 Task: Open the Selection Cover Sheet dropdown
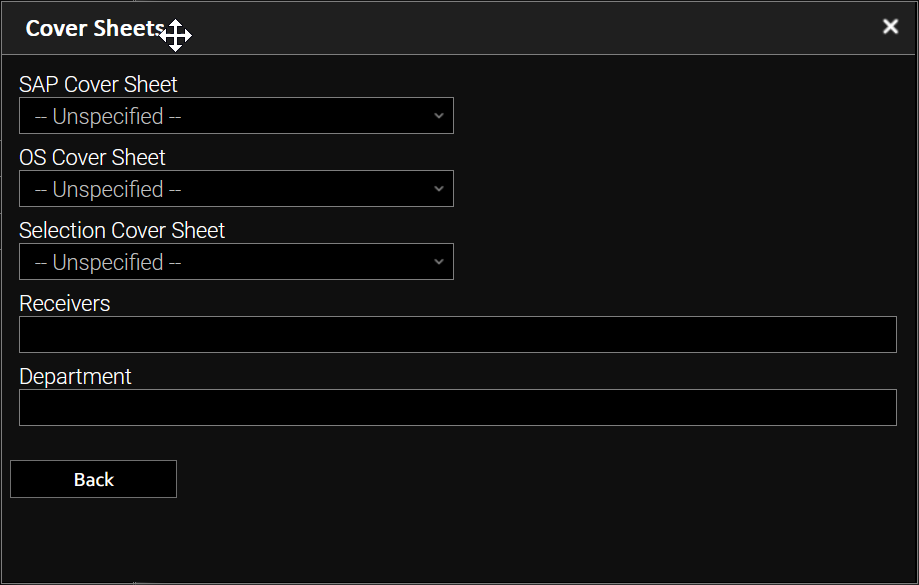(x=236, y=262)
